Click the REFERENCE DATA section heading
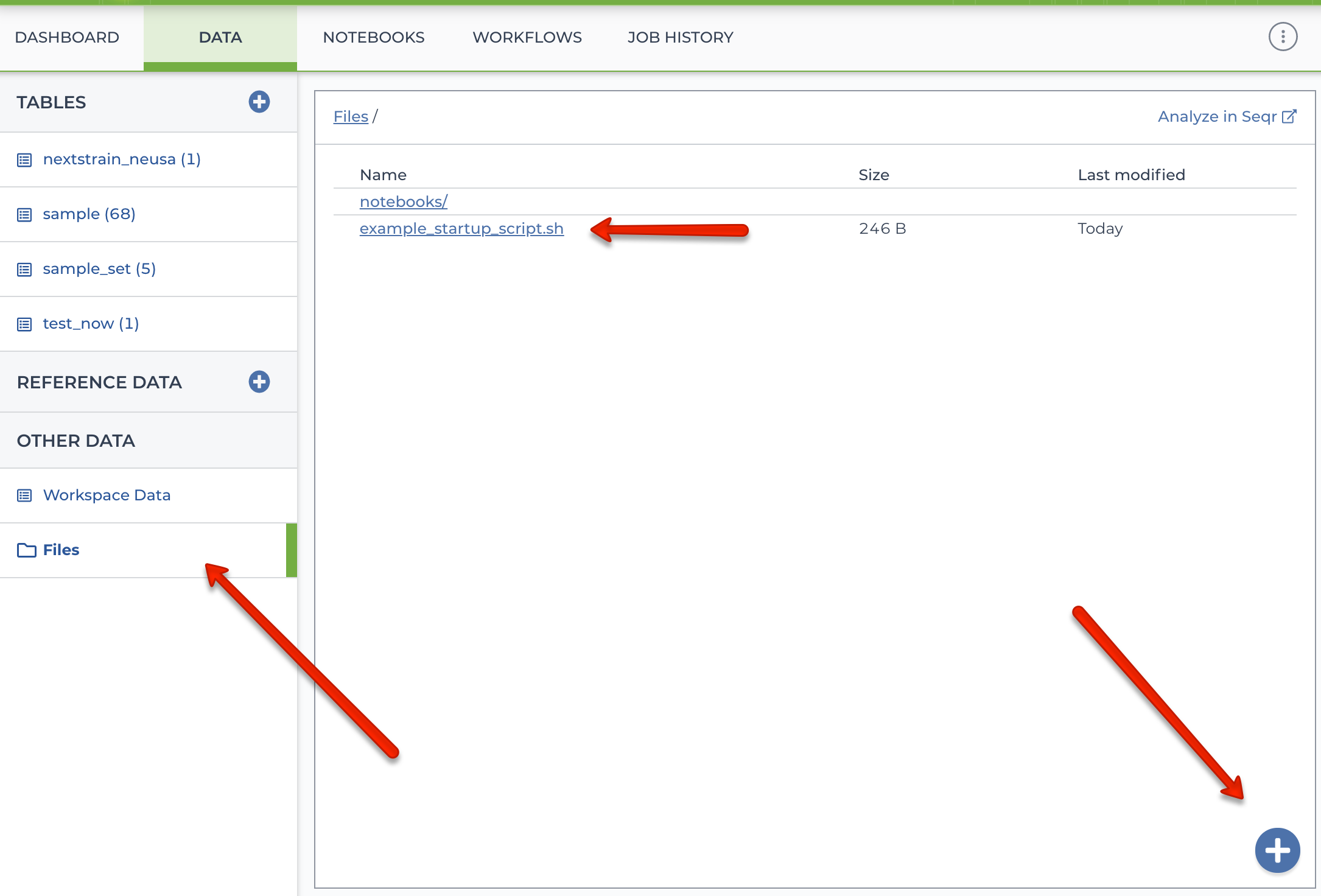1321x896 pixels. point(99,382)
